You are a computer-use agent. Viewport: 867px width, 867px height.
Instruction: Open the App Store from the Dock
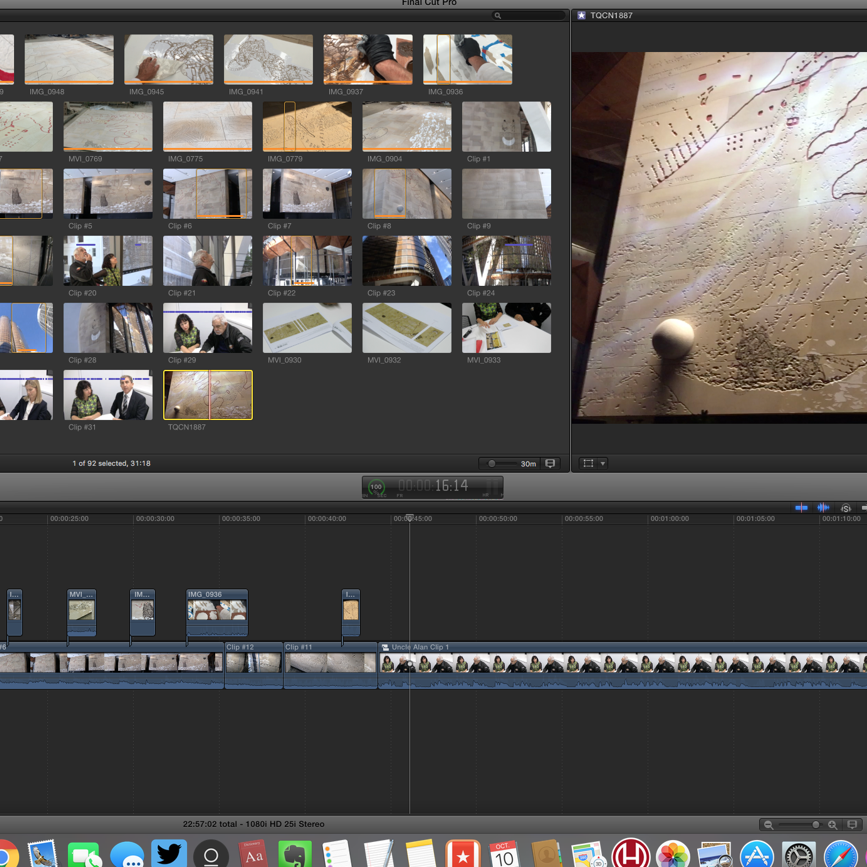(x=756, y=853)
